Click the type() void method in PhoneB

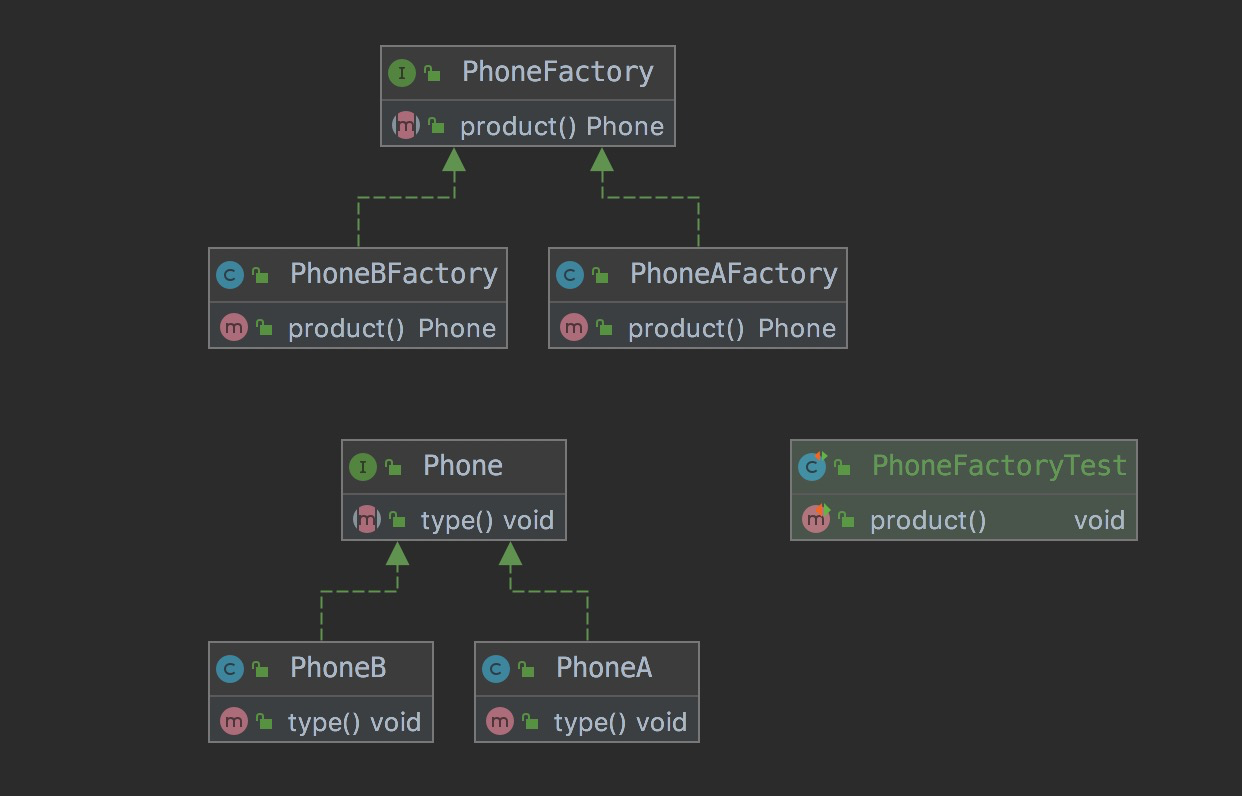pos(353,723)
